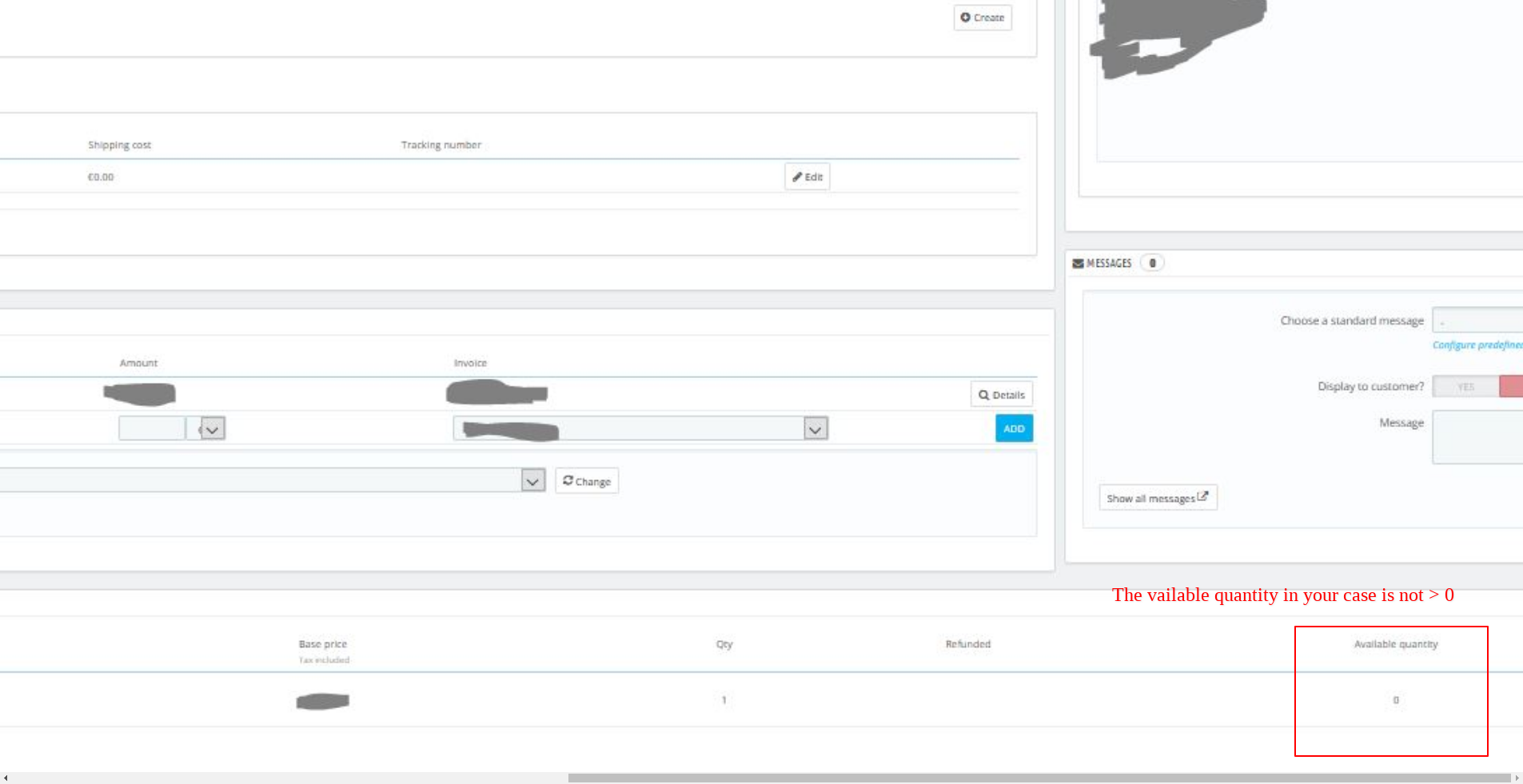Click the refresh icon on the Change button

[568, 480]
